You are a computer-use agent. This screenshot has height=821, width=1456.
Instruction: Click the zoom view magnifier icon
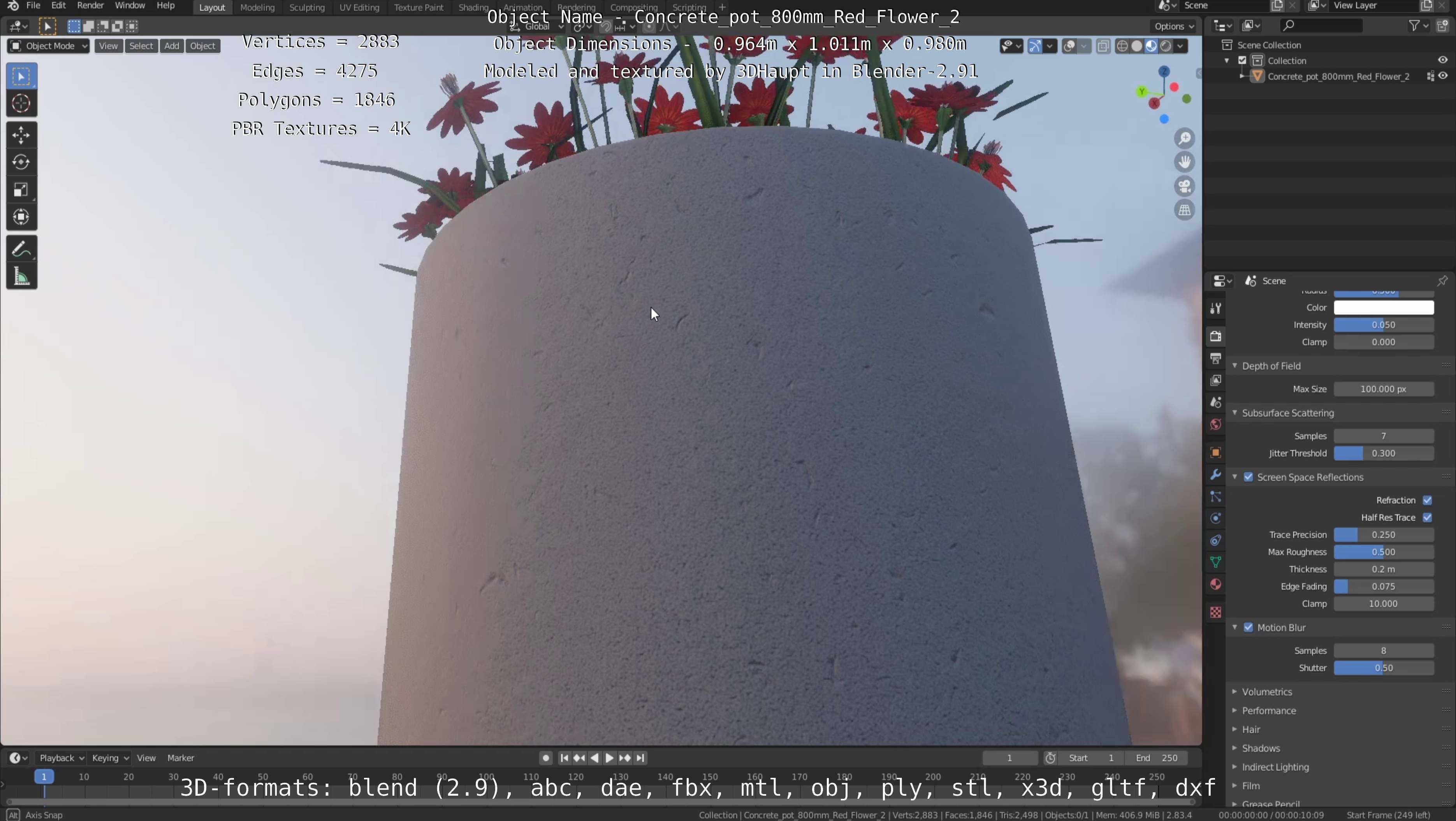(x=1184, y=139)
